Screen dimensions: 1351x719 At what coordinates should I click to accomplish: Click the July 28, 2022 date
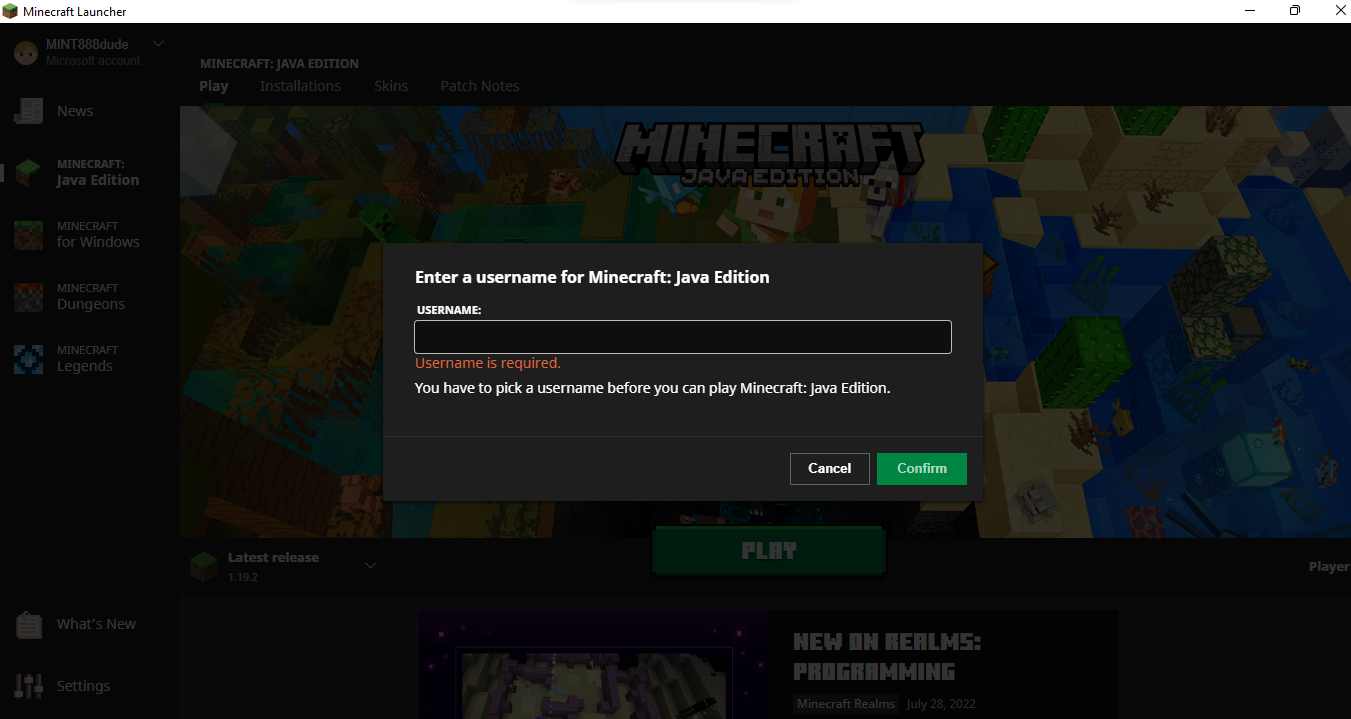pos(941,704)
